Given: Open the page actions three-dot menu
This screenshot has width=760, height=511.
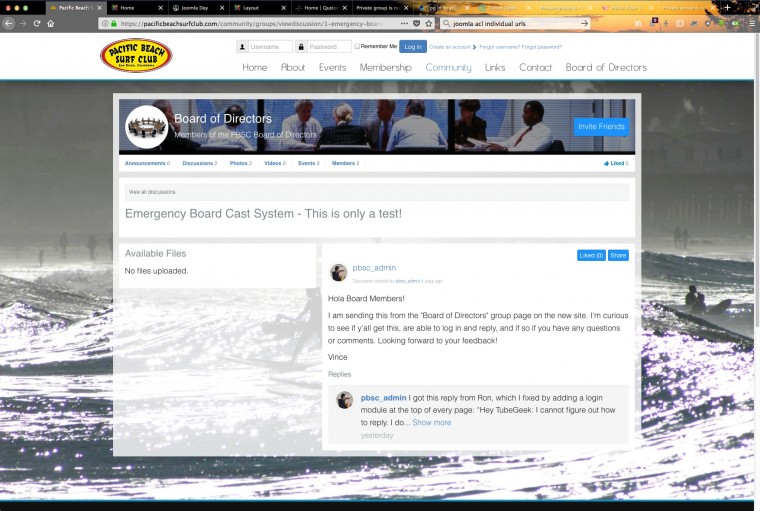Looking at the screenshot, I should click(404, 23).
